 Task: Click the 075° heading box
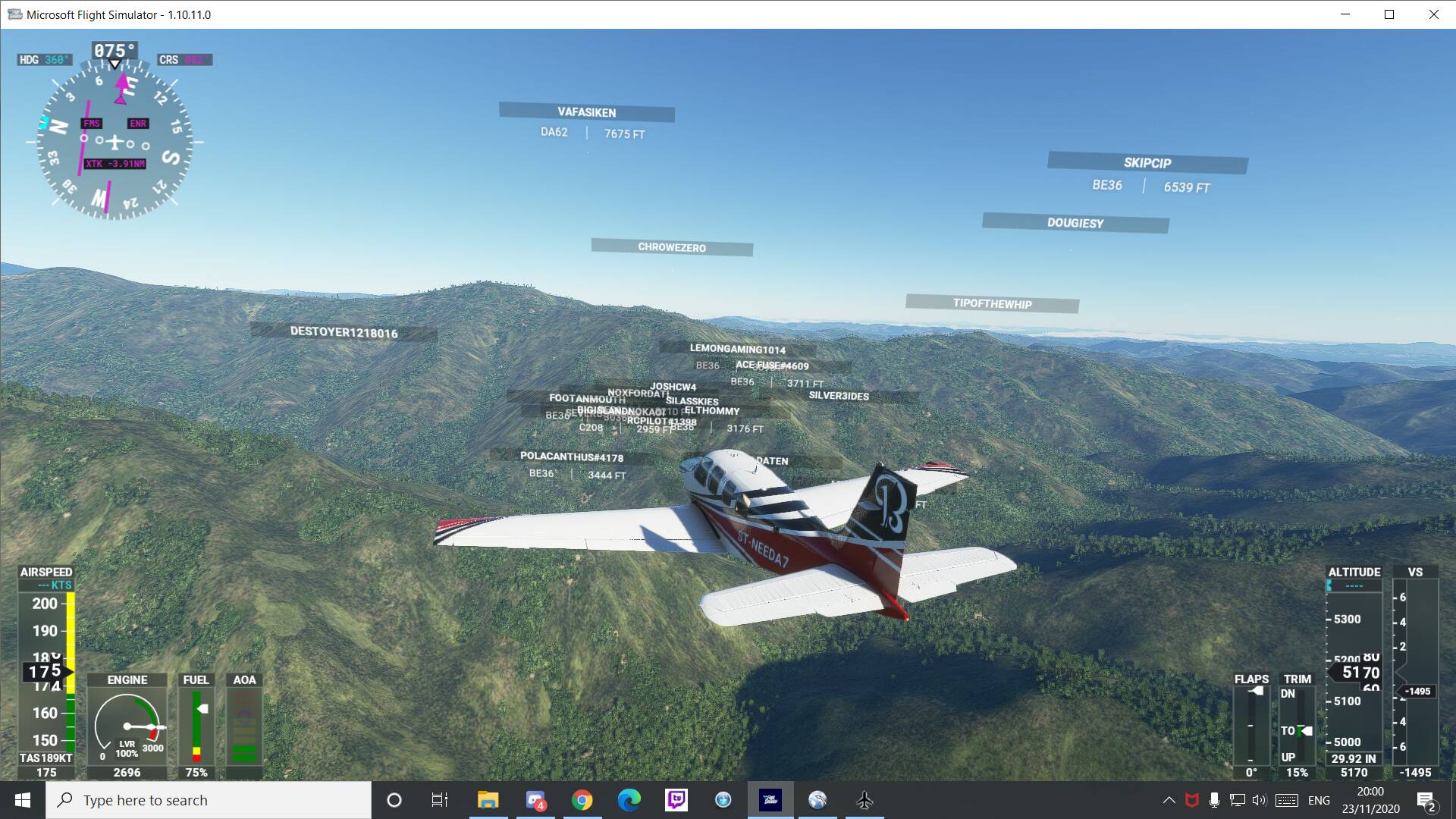pos(115,51)
